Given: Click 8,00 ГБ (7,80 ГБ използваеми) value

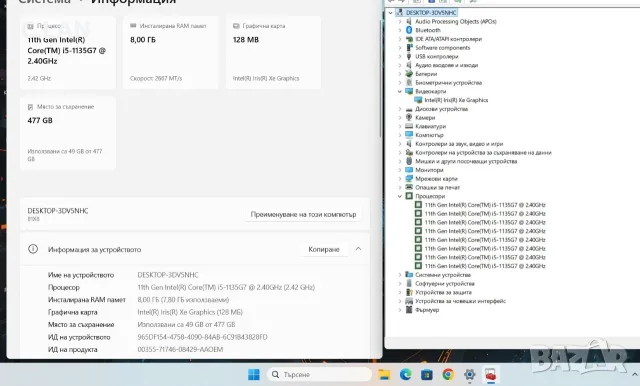Looking at the screenshot, I should (183, 300).
